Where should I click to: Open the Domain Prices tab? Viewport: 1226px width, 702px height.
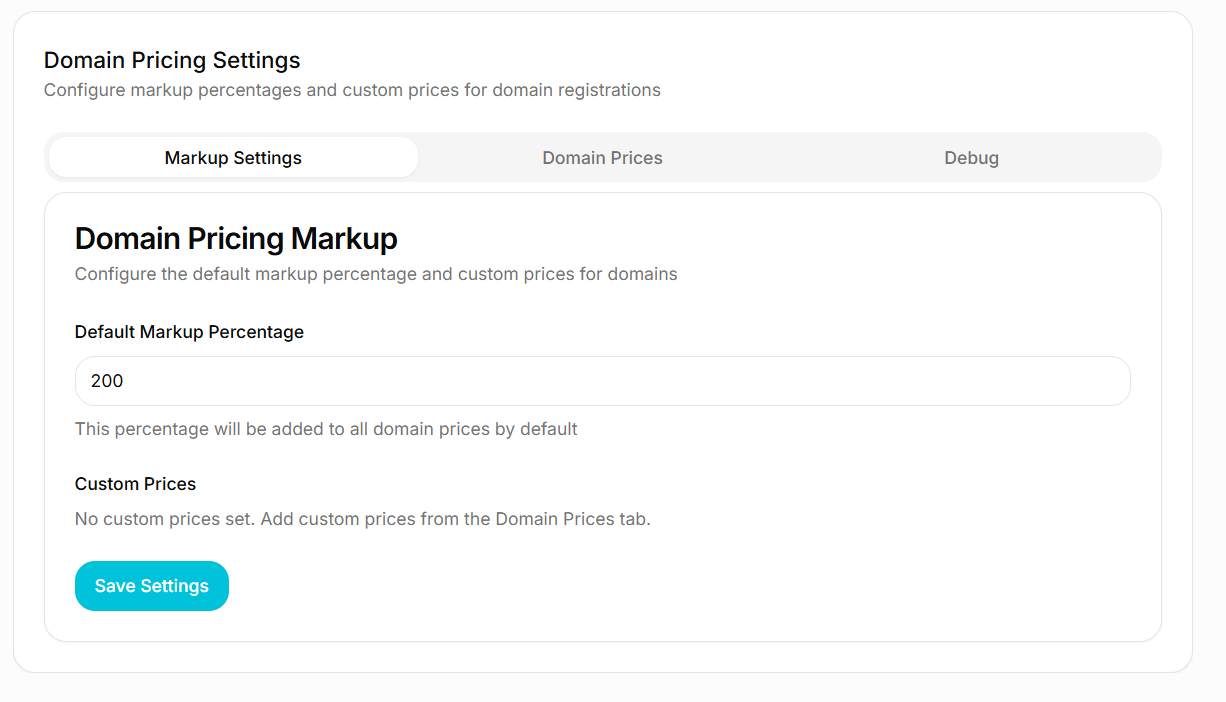pos(602,158)
